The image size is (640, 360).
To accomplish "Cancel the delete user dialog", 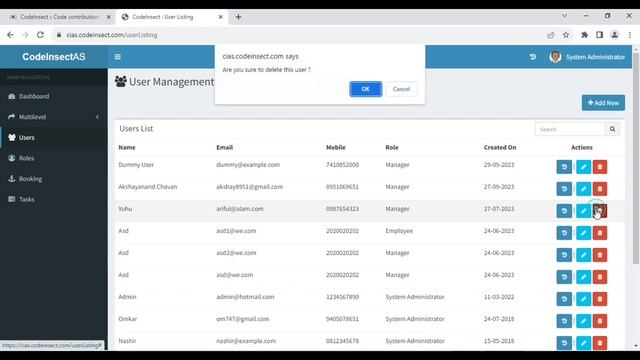I will [401, 89].
